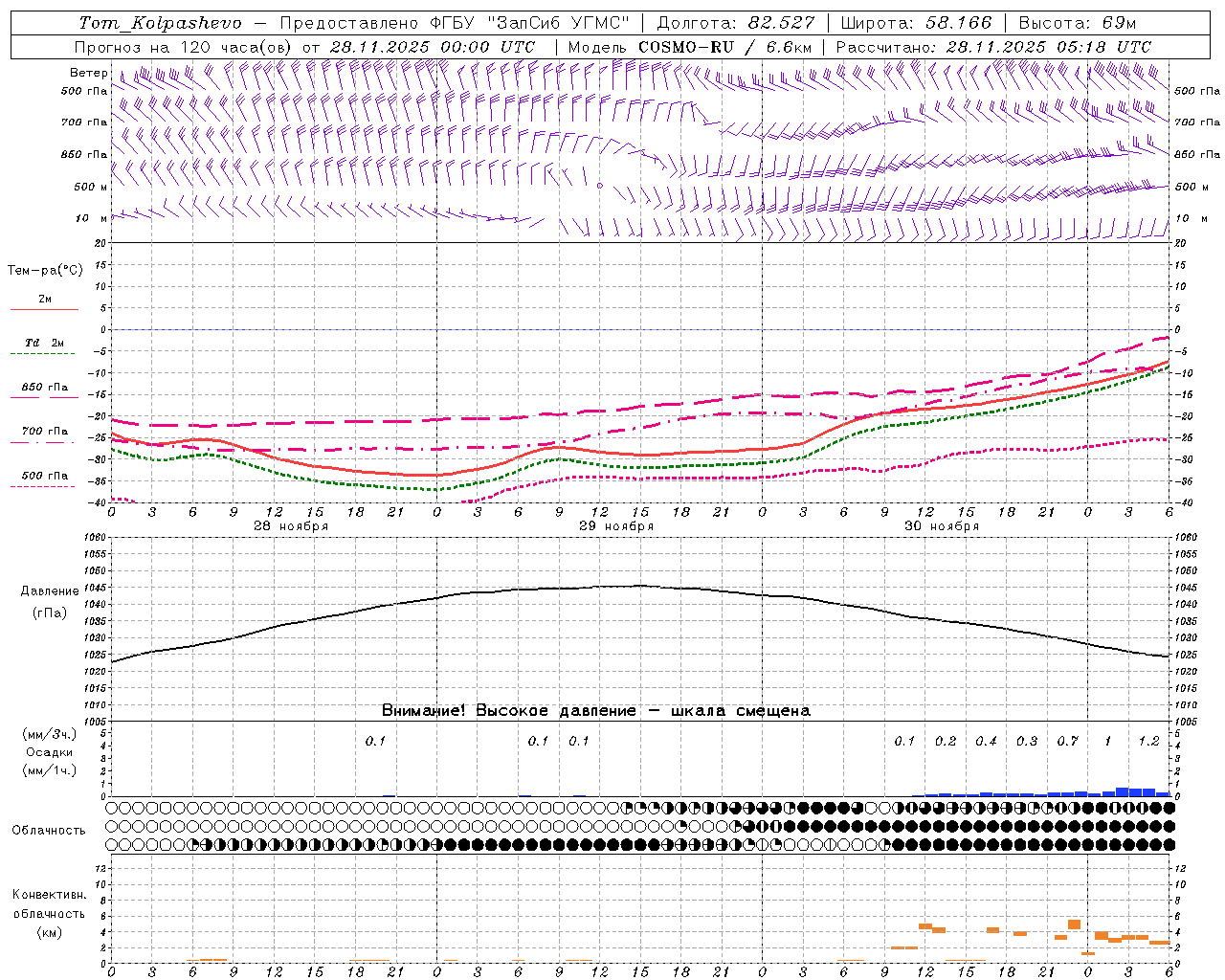The width and height of the screenshot is (1225, 980).
Task: Click the 2м temperature legend line sample
Action: tap(44, 309)
